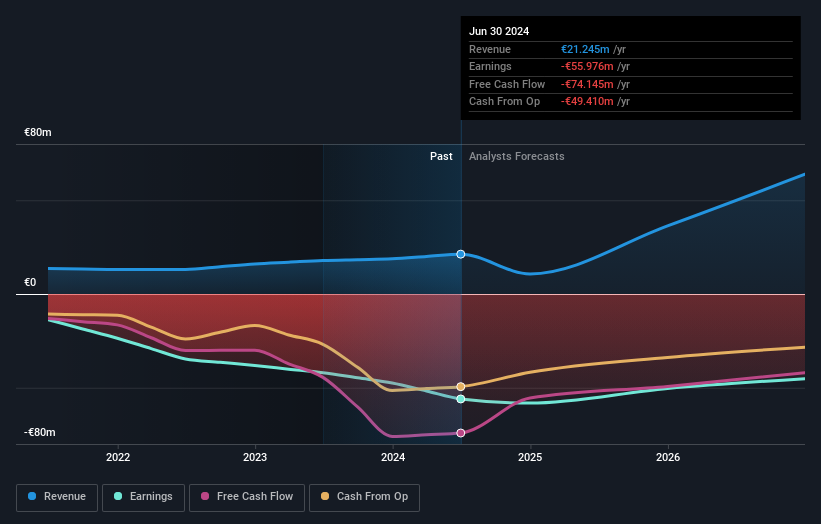Click the -€55.976m earnings value
Viewport: 821px width, 524px height.
587,66
